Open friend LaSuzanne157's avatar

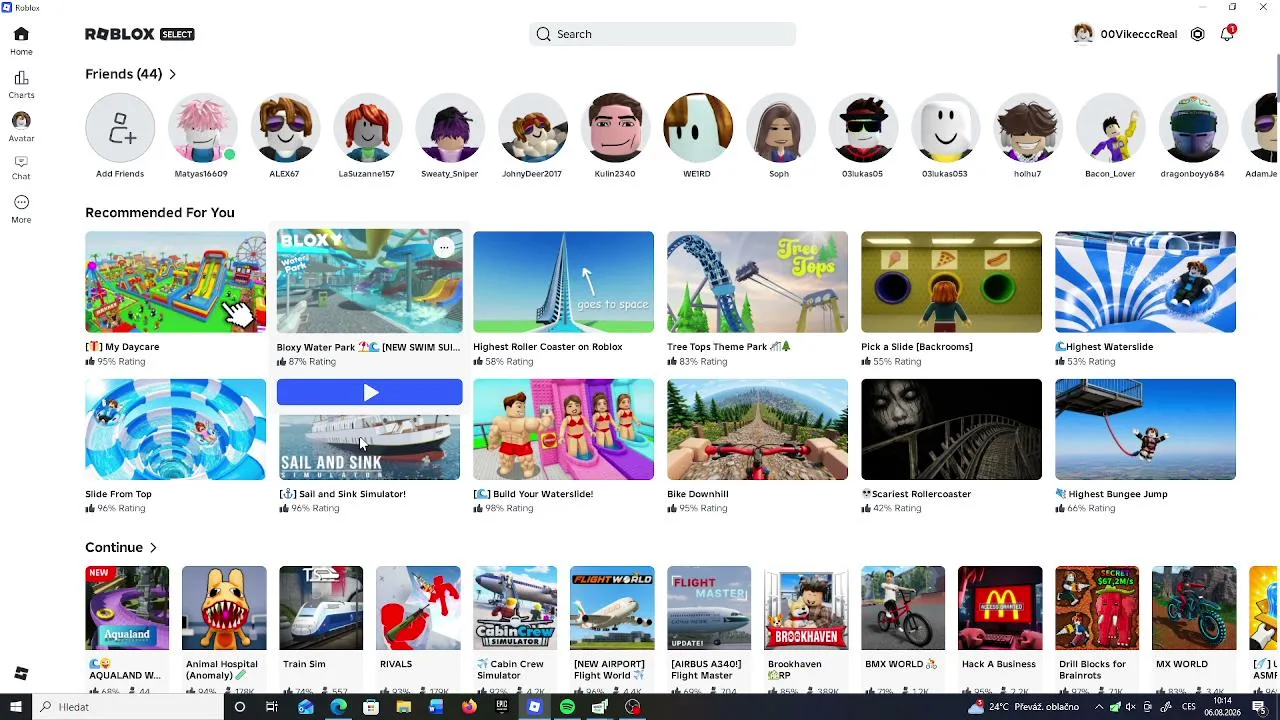[367, 128]
